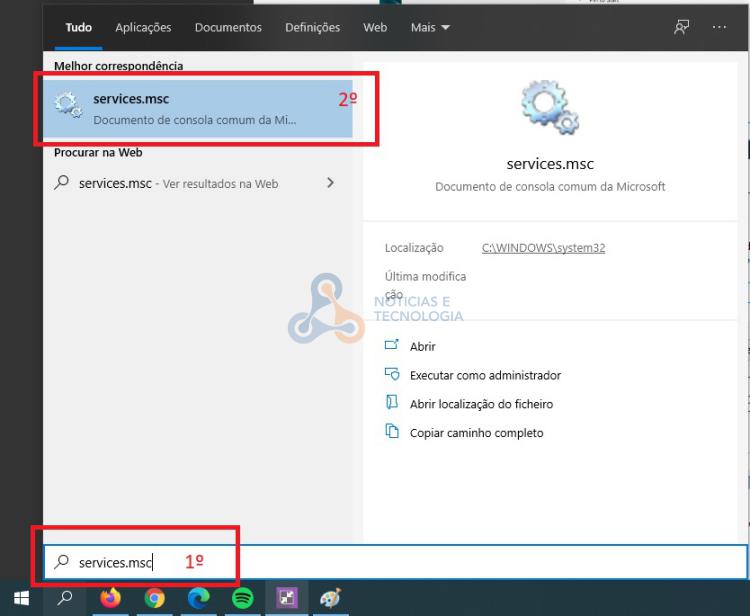
Task: Click the administrator shield icon
Action: 392,374
